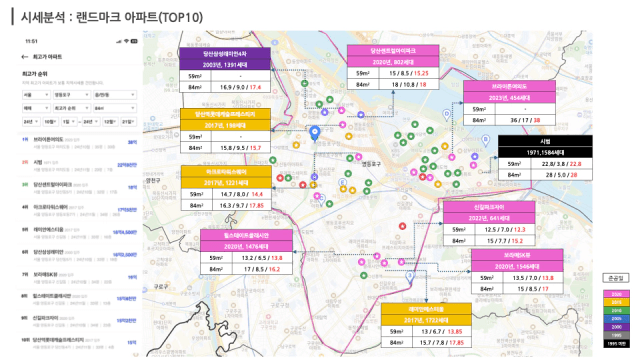This screenshot has height=360, width=640.
Task: Click the 15.7 / 7.8 / 17.85 price cell
Action: 442,342
